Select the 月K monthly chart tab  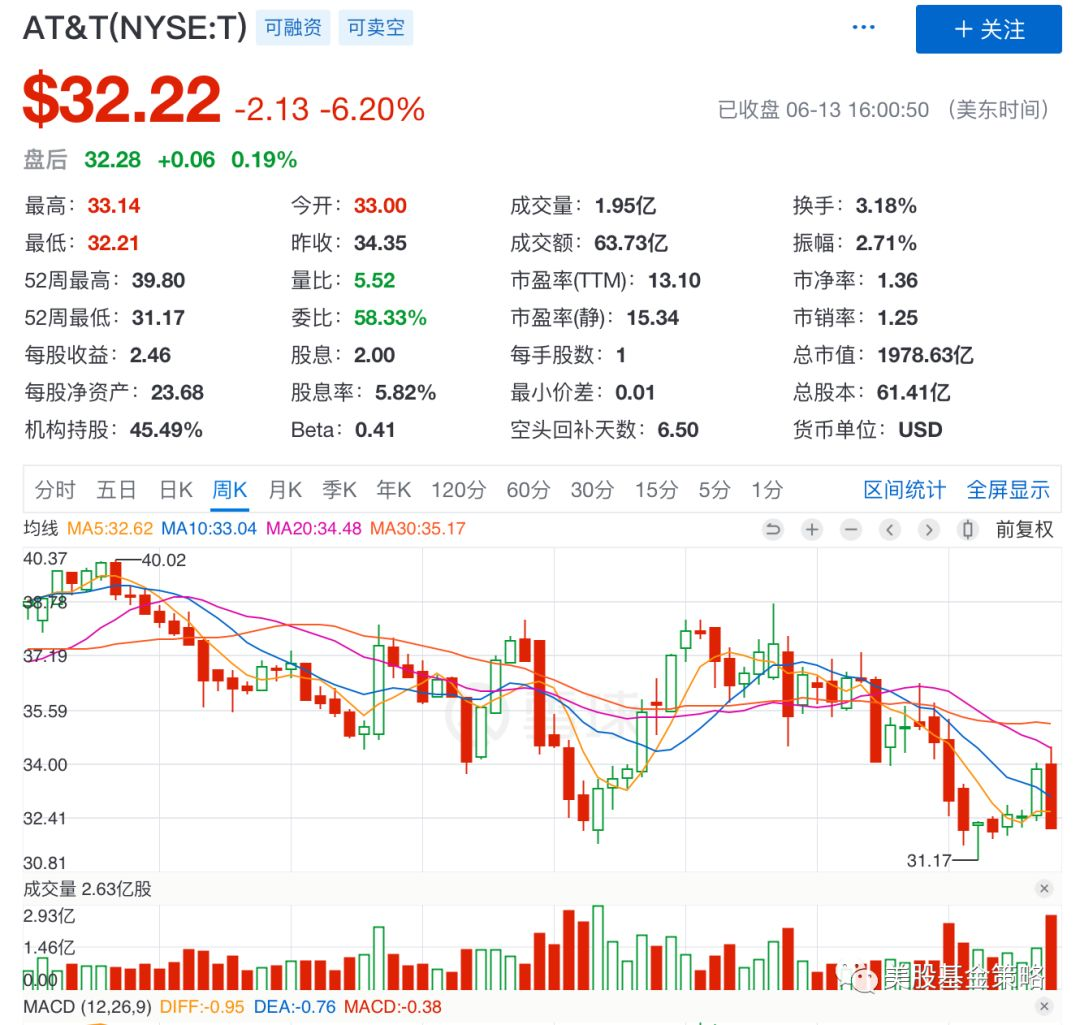coord(285,490)
